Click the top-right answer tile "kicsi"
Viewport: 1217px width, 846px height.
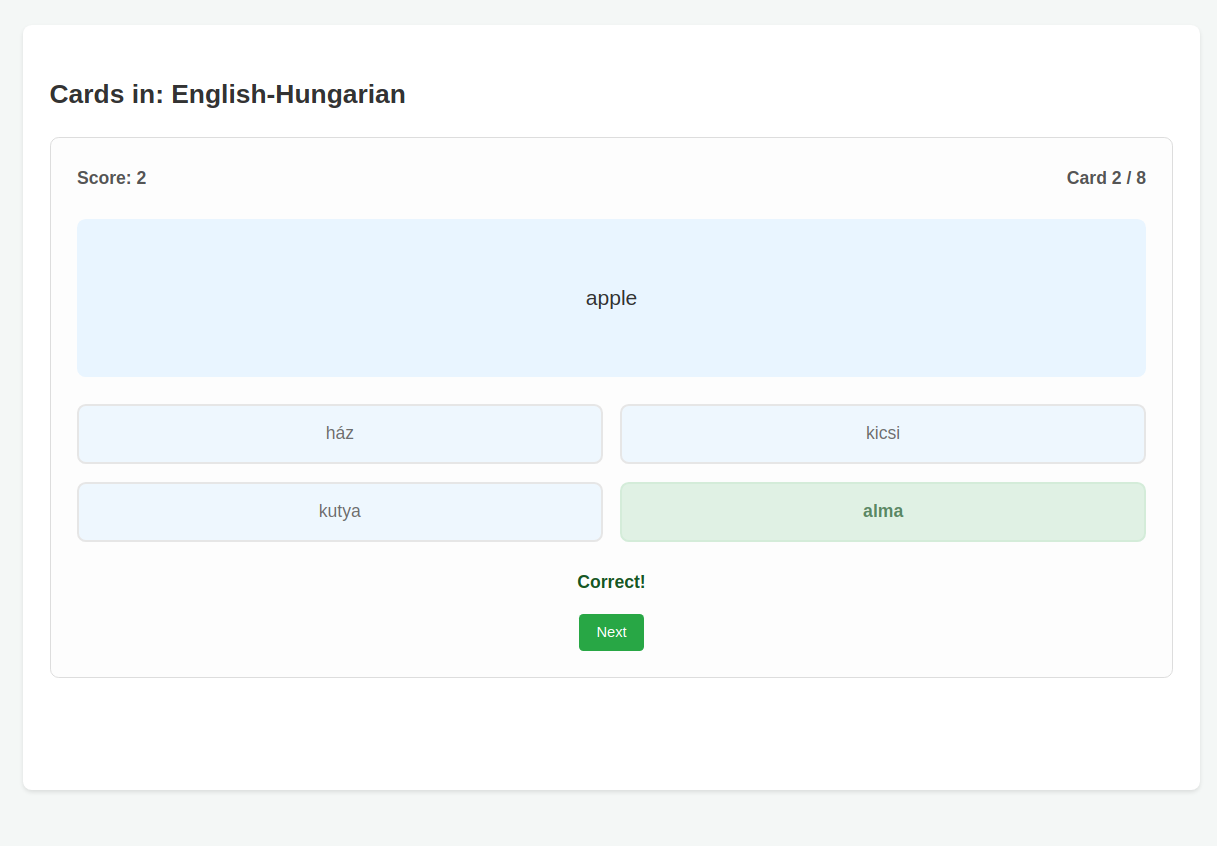(x=883, y=433)
